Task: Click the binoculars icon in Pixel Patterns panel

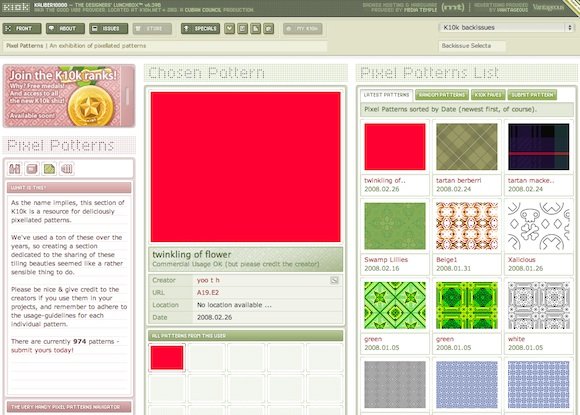Action: pos(15,169)
